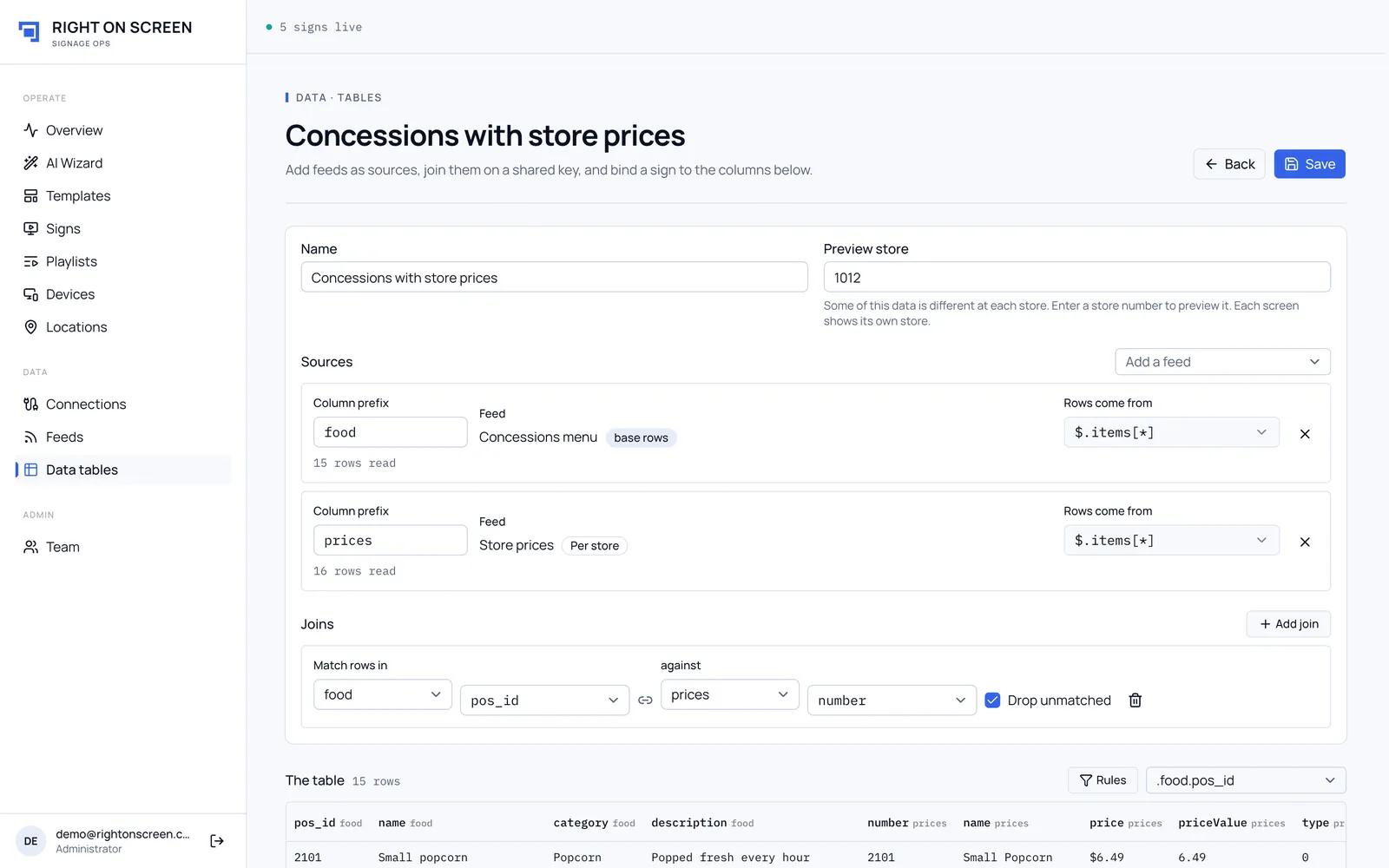Open the Rules filter button
The width and height of the screenshot is (1389, 868).
click(x=1103, y=780)
